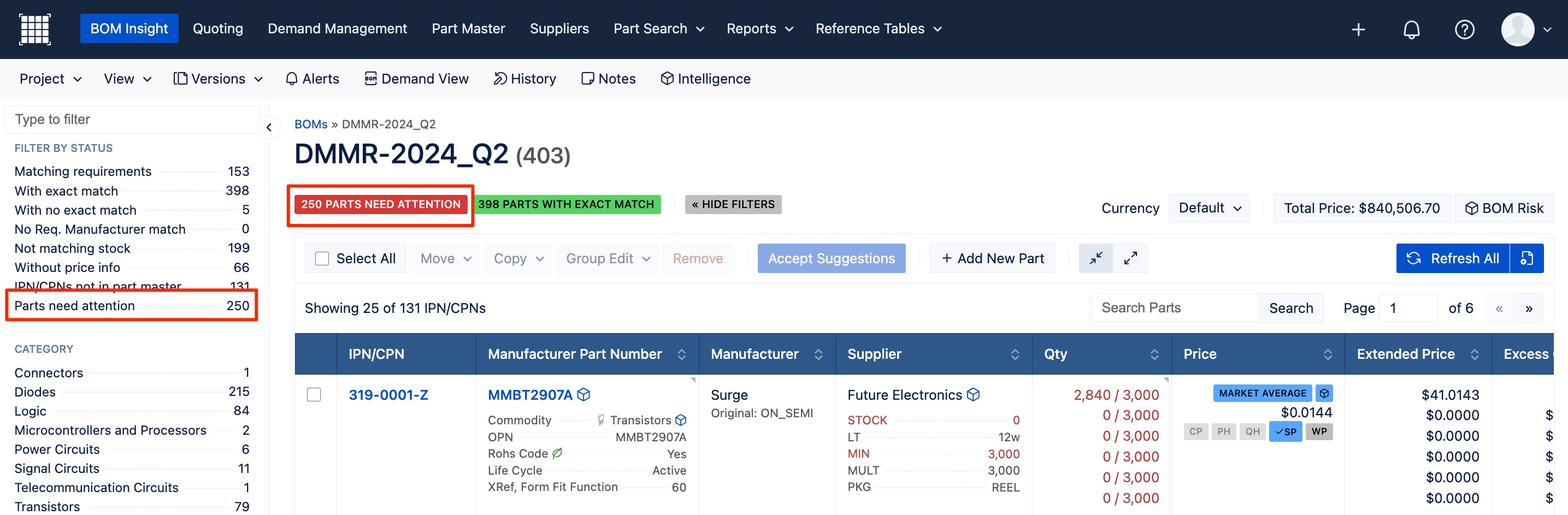Check the Select All checkbox
1568x515 pixels.
point(322,259)
